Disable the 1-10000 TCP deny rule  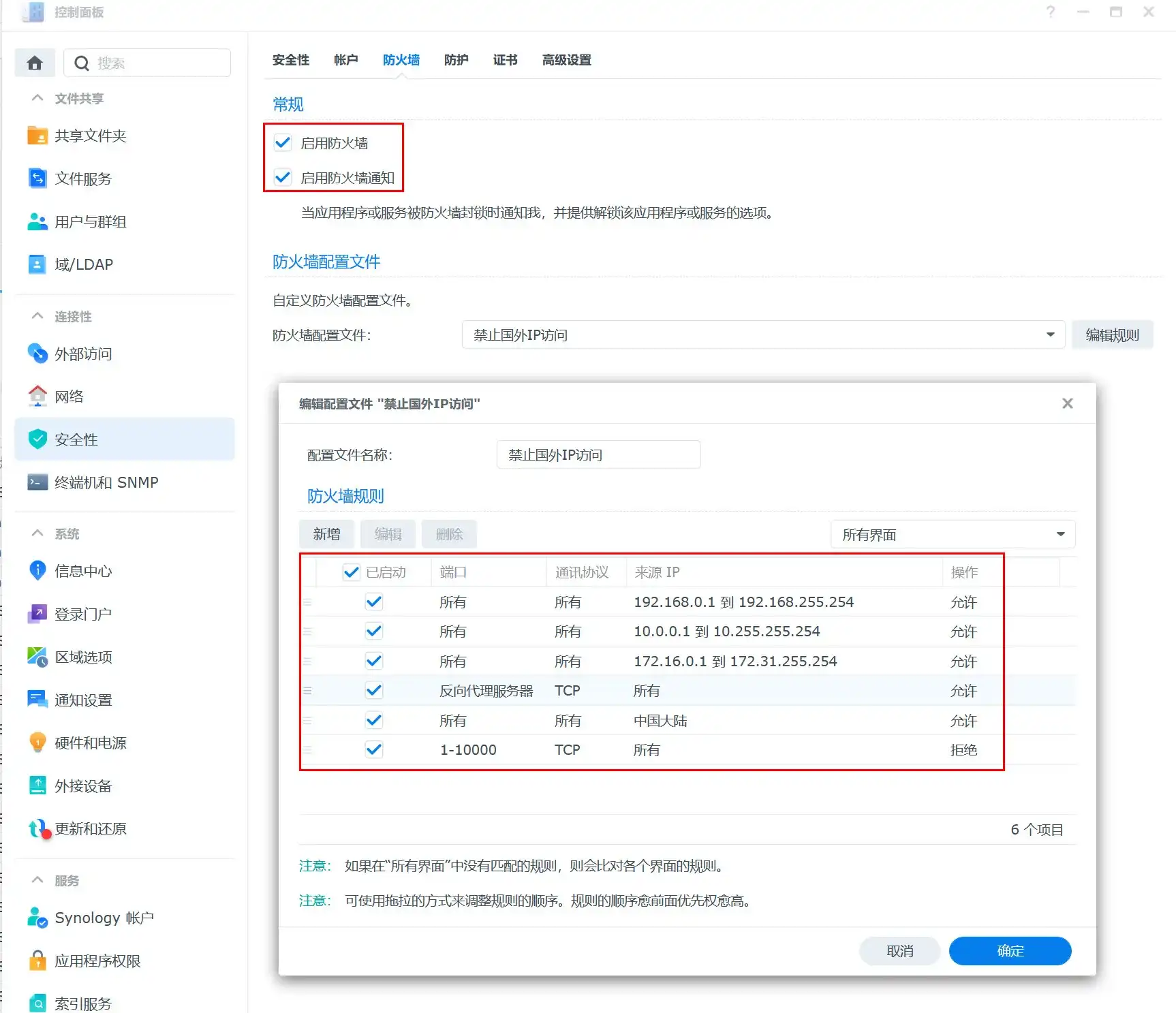point(373,749)
